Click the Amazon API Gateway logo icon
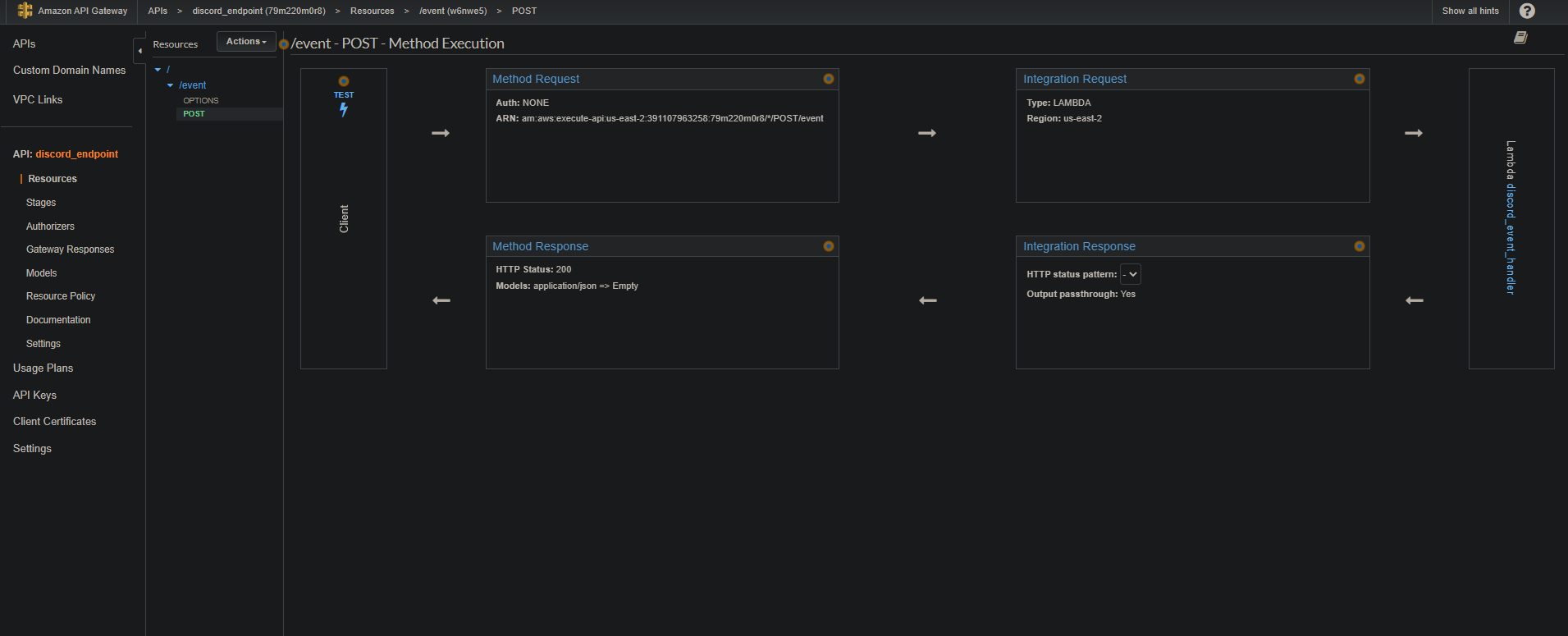The height and width of the screenshot is (636, 1568). point(25,11)
